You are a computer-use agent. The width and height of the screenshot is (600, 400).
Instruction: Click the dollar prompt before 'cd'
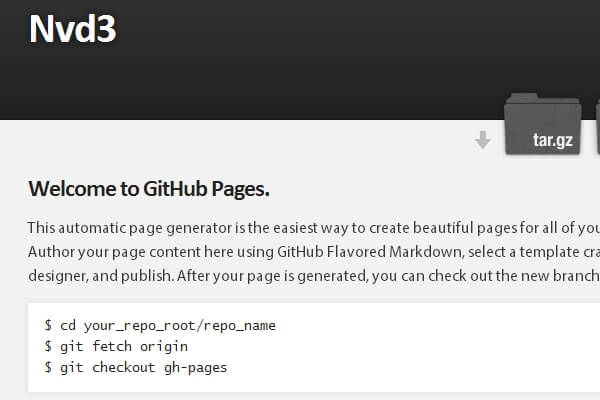coord(48,325)
